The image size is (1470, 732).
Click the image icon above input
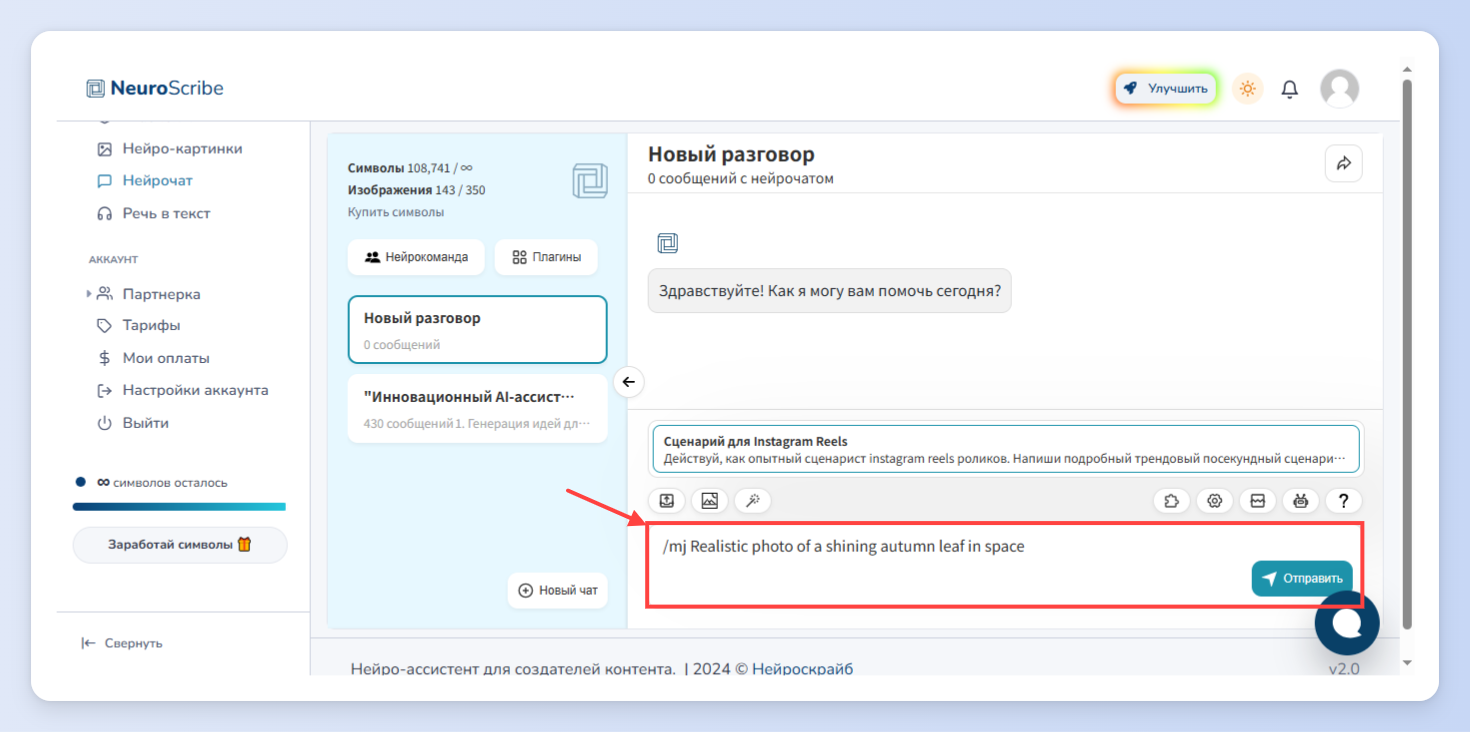[x=709, y=501]
